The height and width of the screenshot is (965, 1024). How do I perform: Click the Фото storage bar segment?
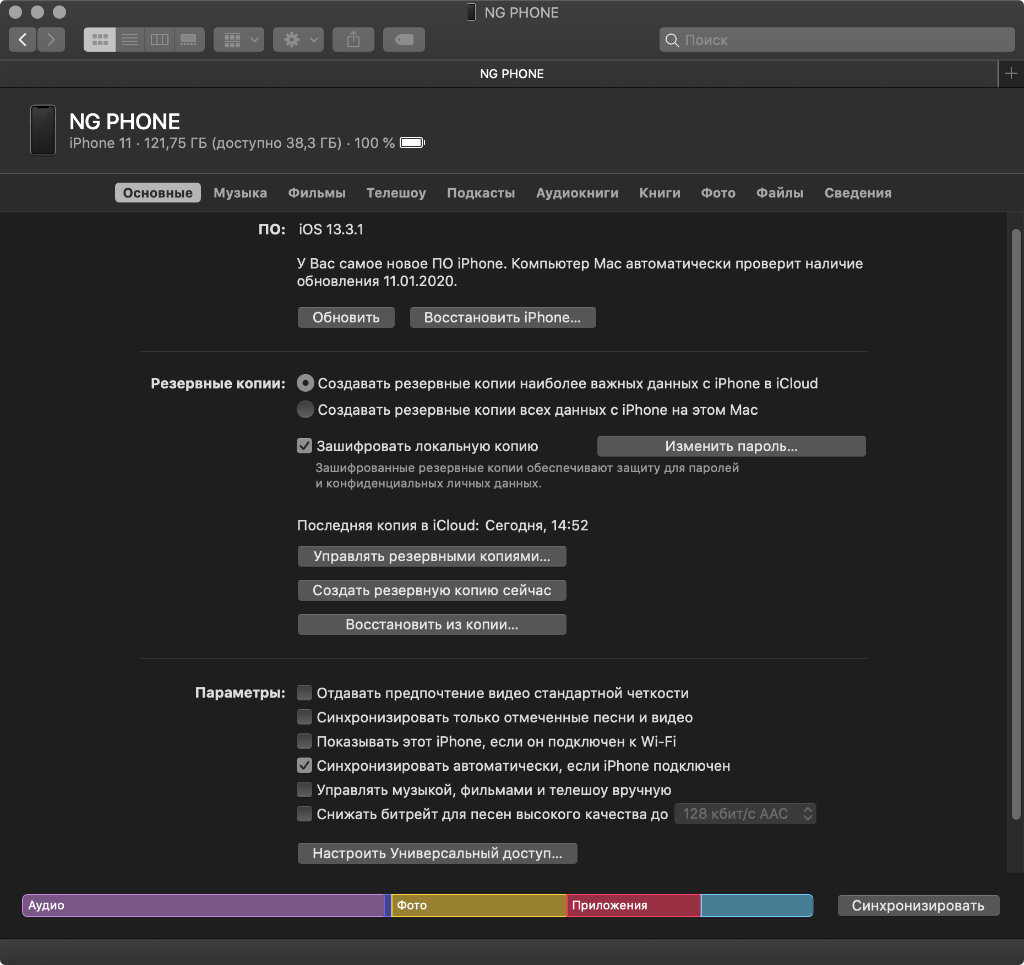479,906
